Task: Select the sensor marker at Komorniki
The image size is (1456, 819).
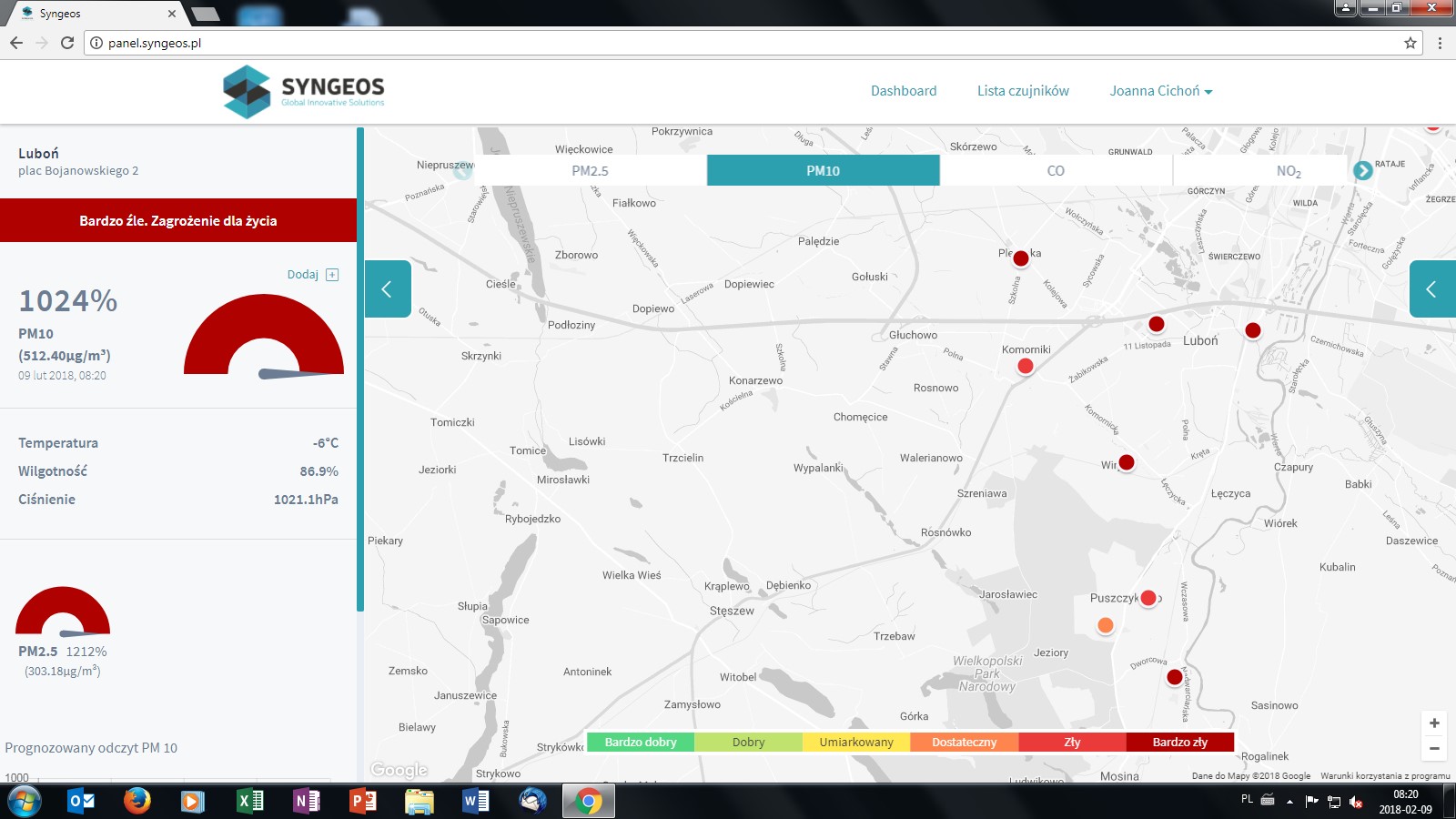Action: click(x=1026, y=366)
